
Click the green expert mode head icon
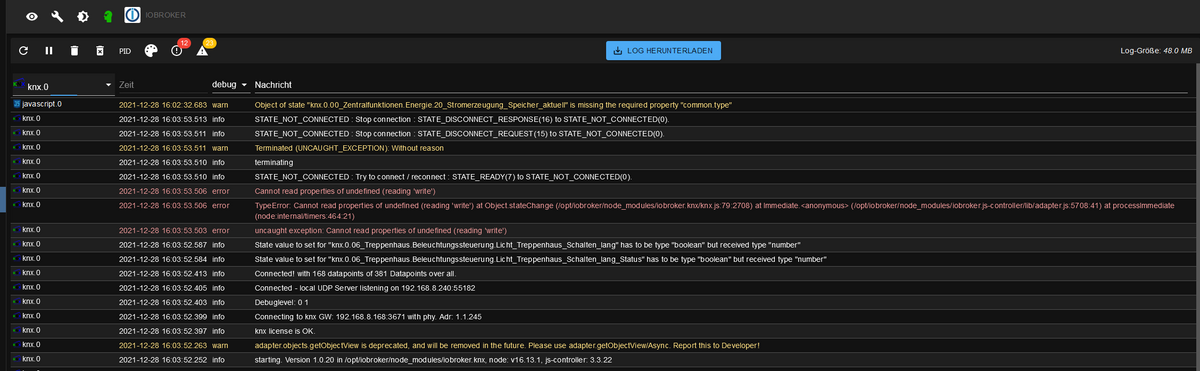[x=107, y=16]
